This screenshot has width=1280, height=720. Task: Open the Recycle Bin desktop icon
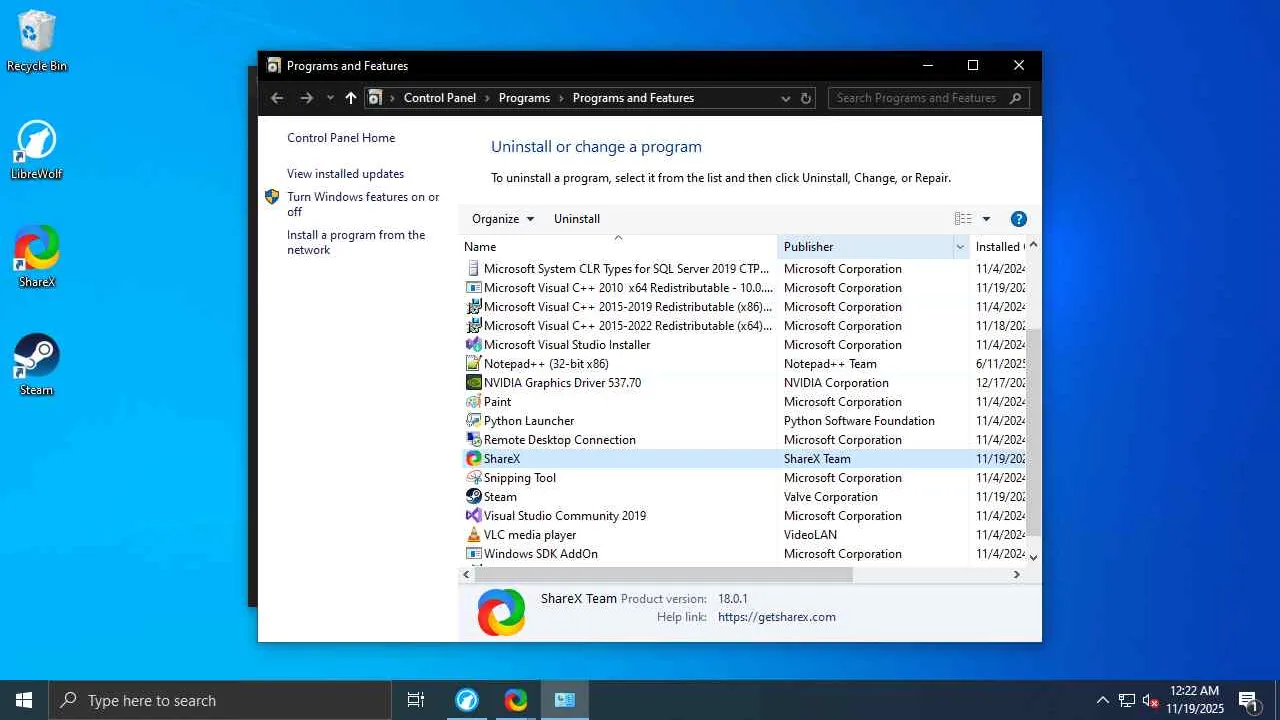pyautogui.click(x=37, y=41)
